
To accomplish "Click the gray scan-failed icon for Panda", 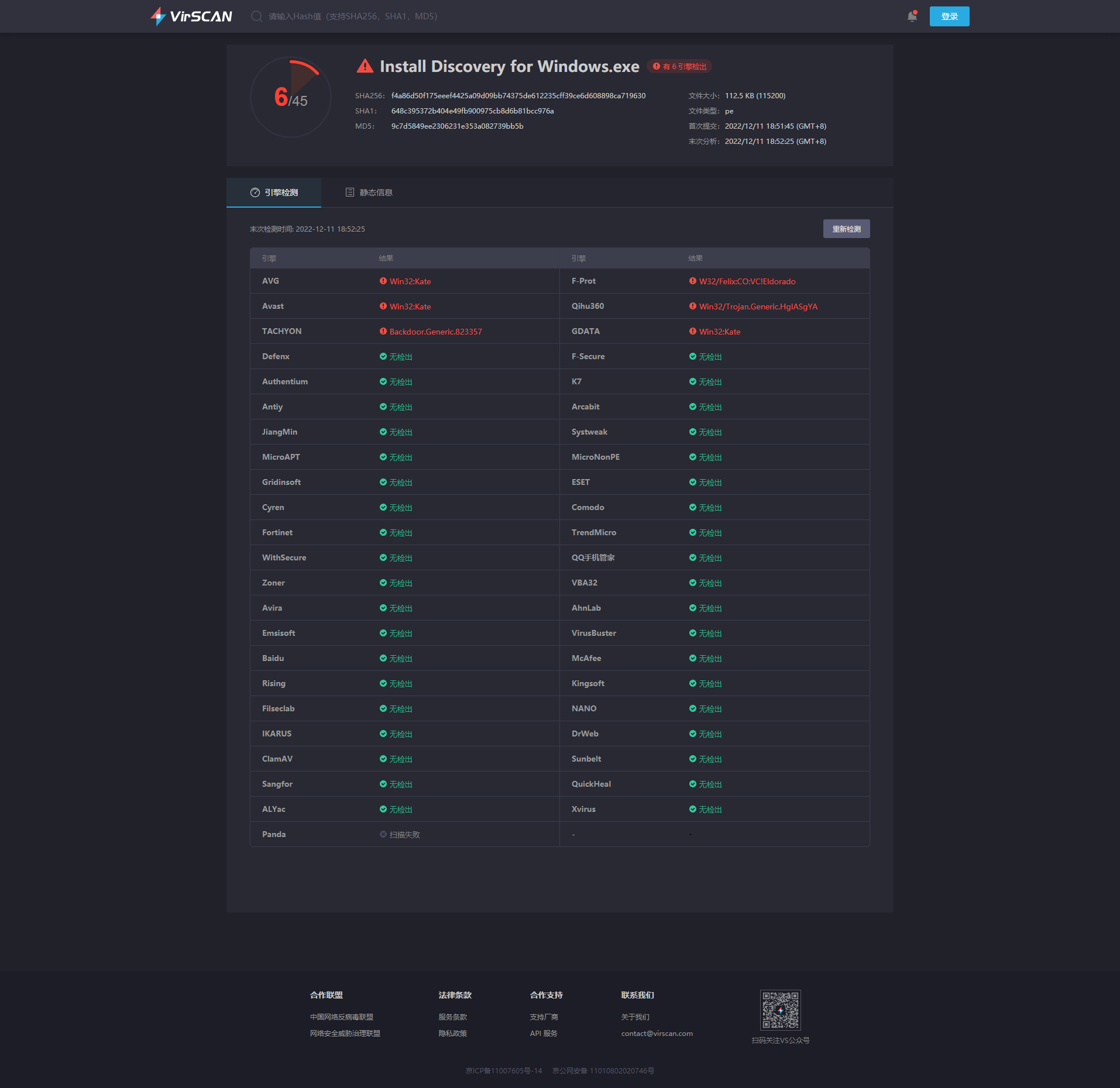I will [x=383, y=834].
